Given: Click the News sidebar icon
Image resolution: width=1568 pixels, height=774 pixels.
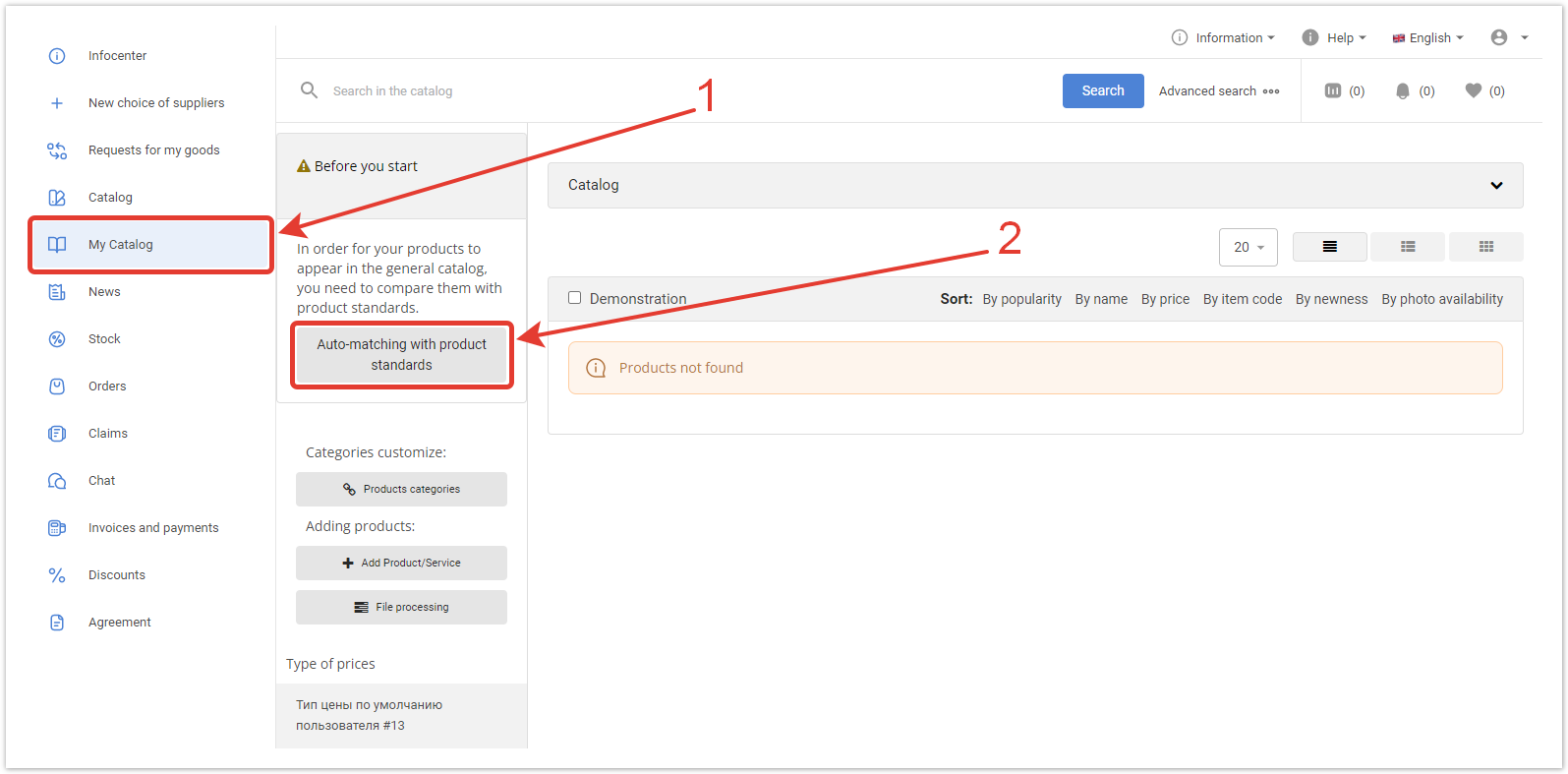Looking at the screenshot, I should [57, 292].
